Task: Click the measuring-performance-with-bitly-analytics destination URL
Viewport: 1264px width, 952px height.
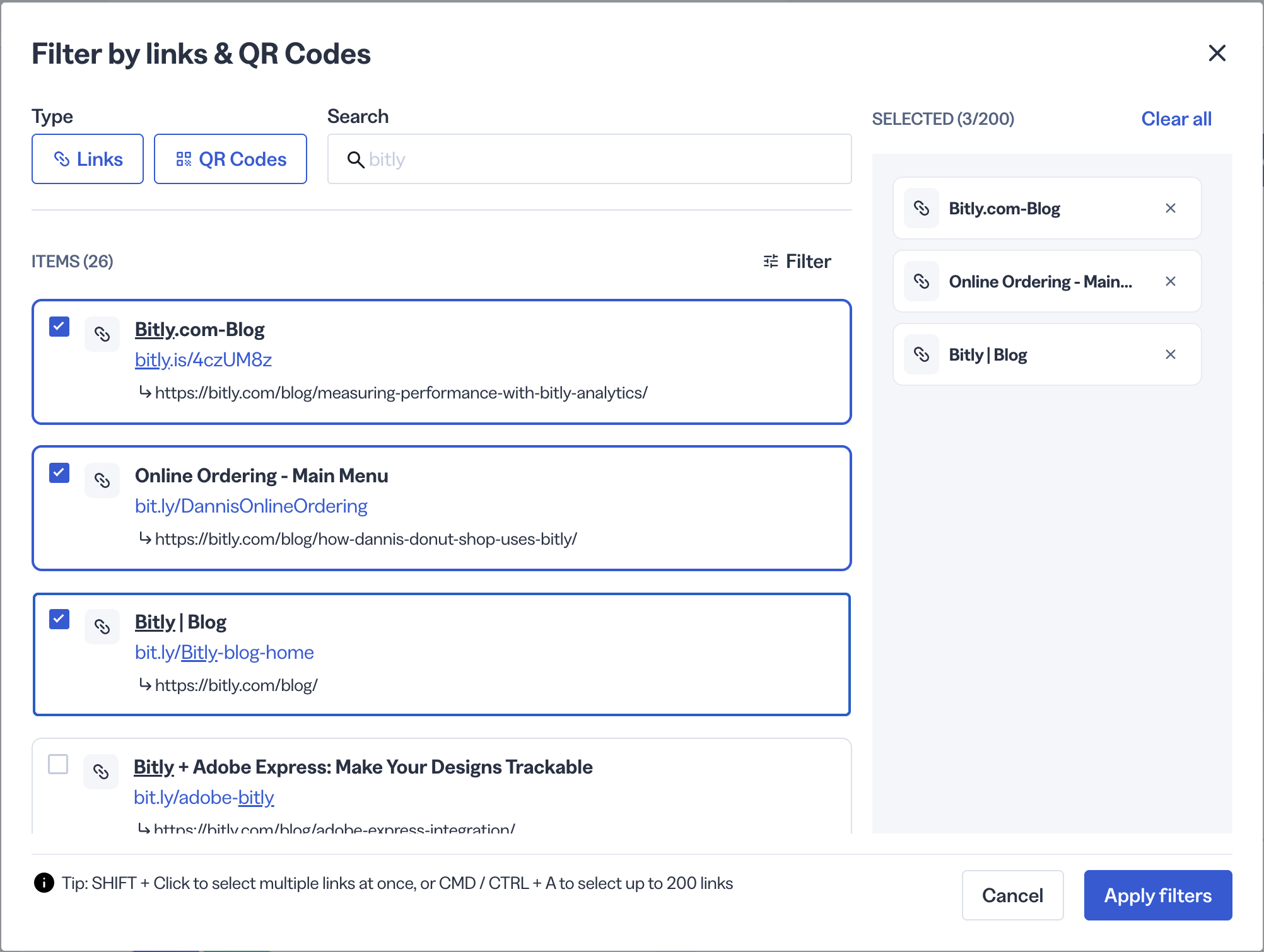Action: tap(401, 393)
